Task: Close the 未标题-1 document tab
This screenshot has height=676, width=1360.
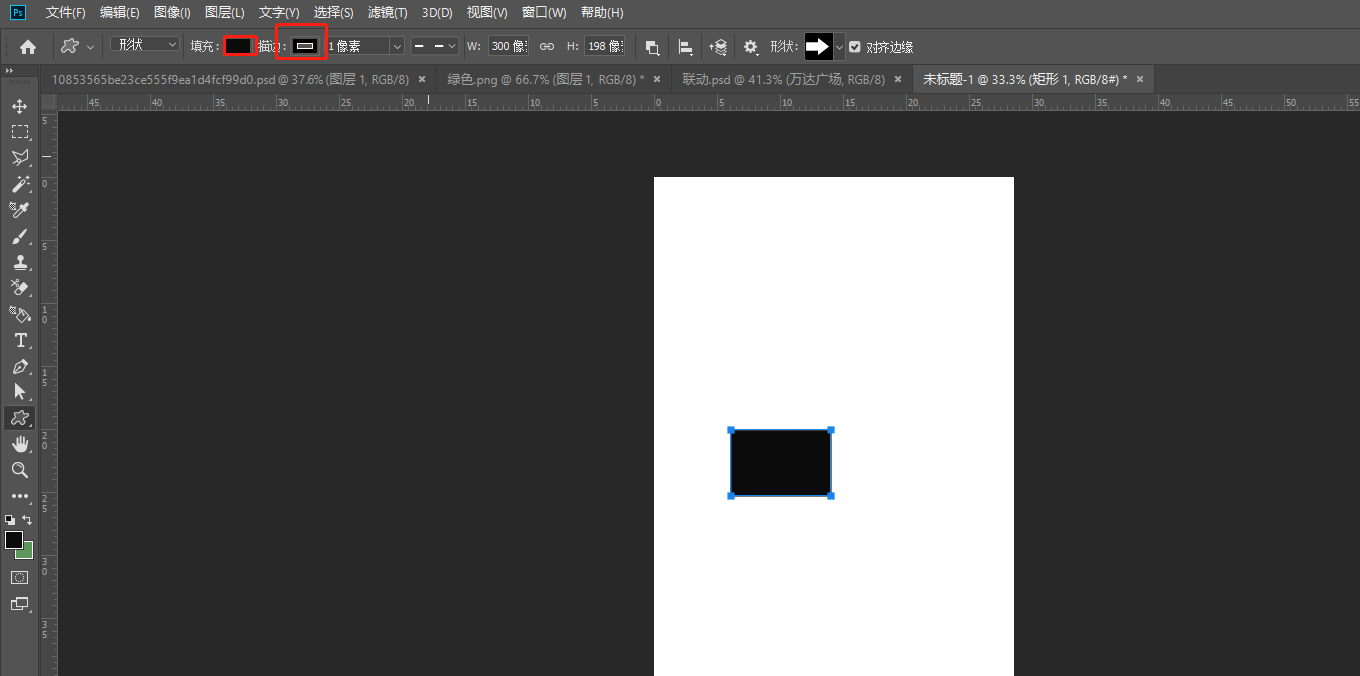Action: (1139, 79)
